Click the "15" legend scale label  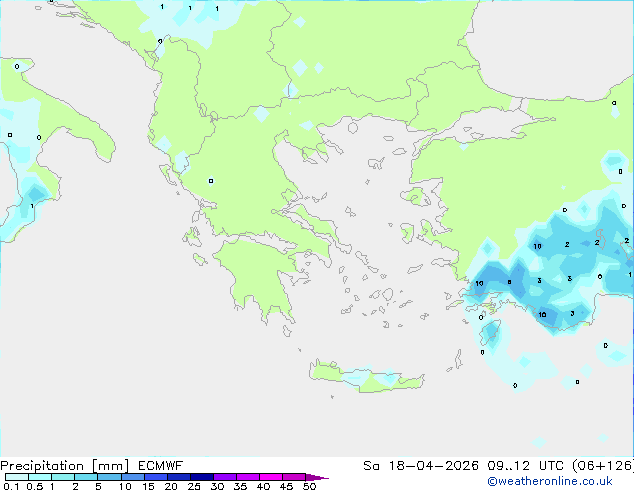tap(148, 486)
